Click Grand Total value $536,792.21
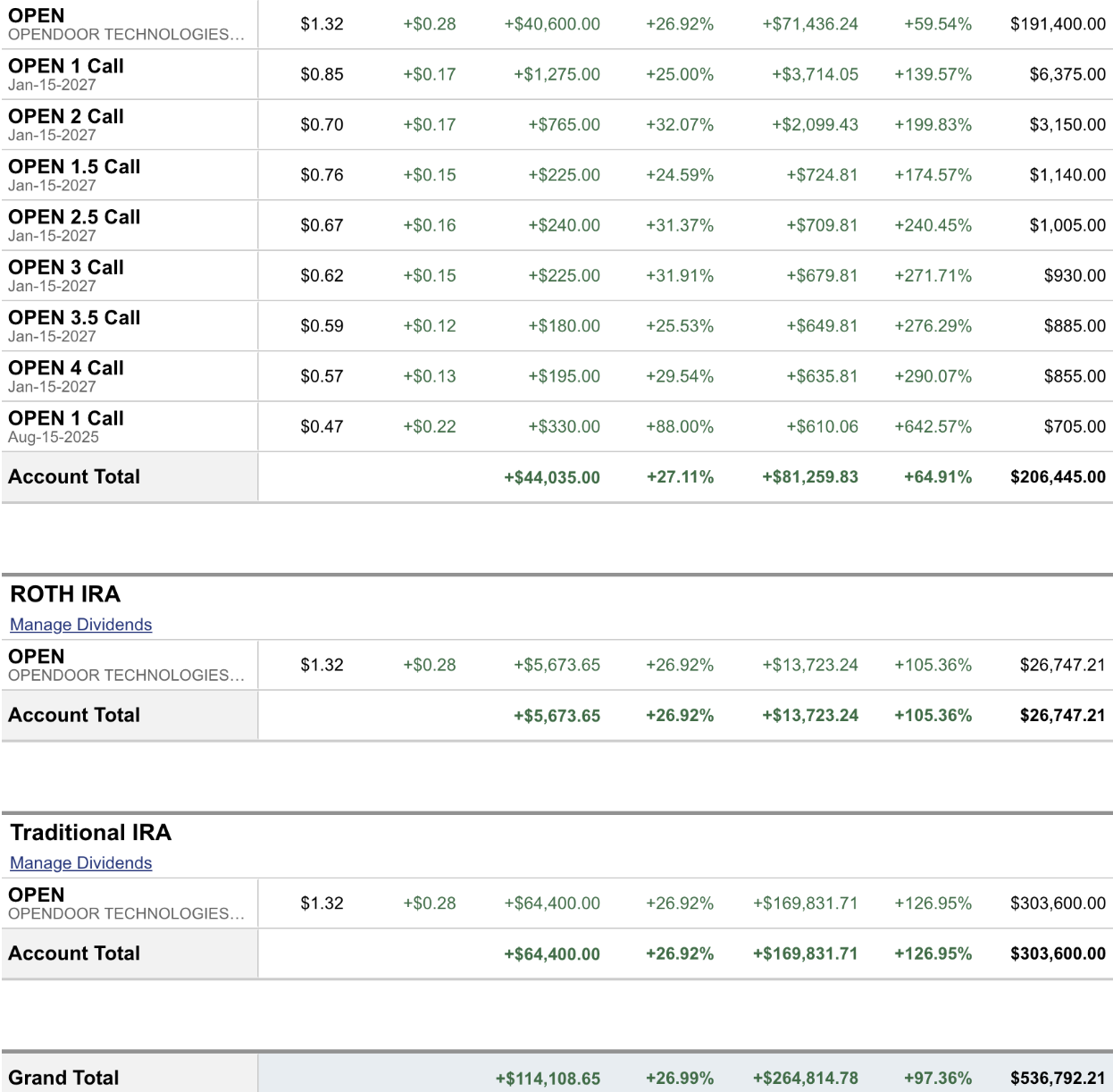Viewport: 1113px width, 1092px height. click(x=1058, y=1079)
